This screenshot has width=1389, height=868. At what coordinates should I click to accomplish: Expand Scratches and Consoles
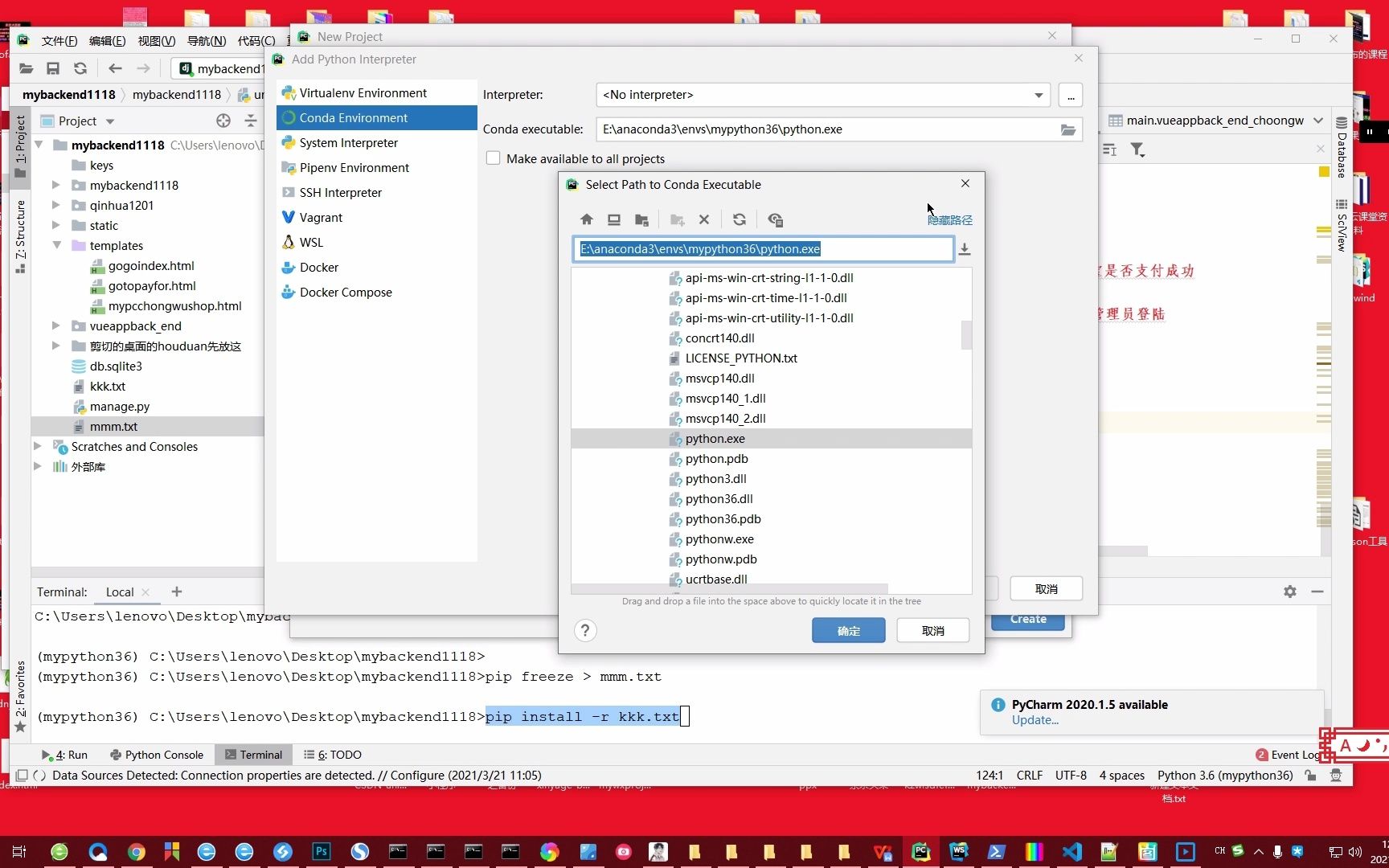(38, 446)
